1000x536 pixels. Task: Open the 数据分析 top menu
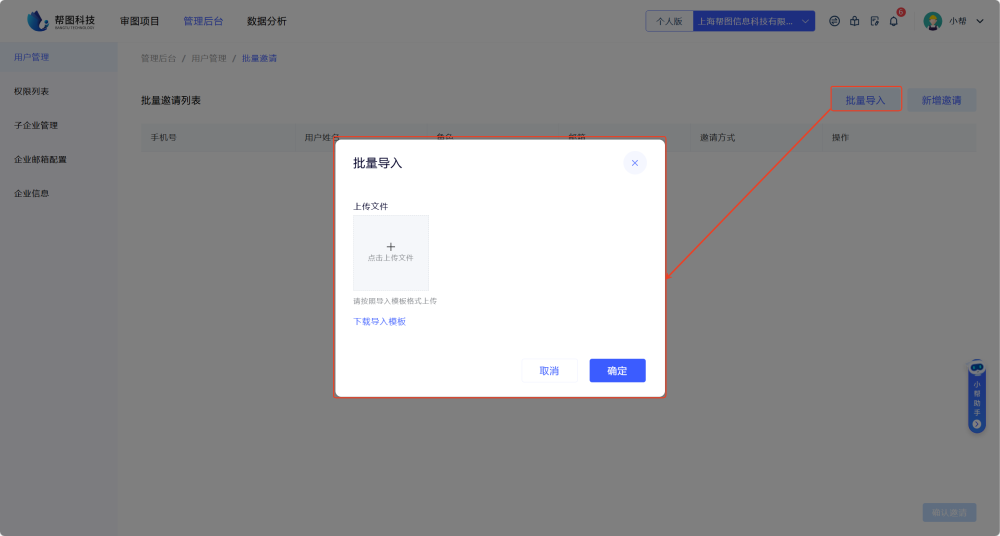click(266, 21)
